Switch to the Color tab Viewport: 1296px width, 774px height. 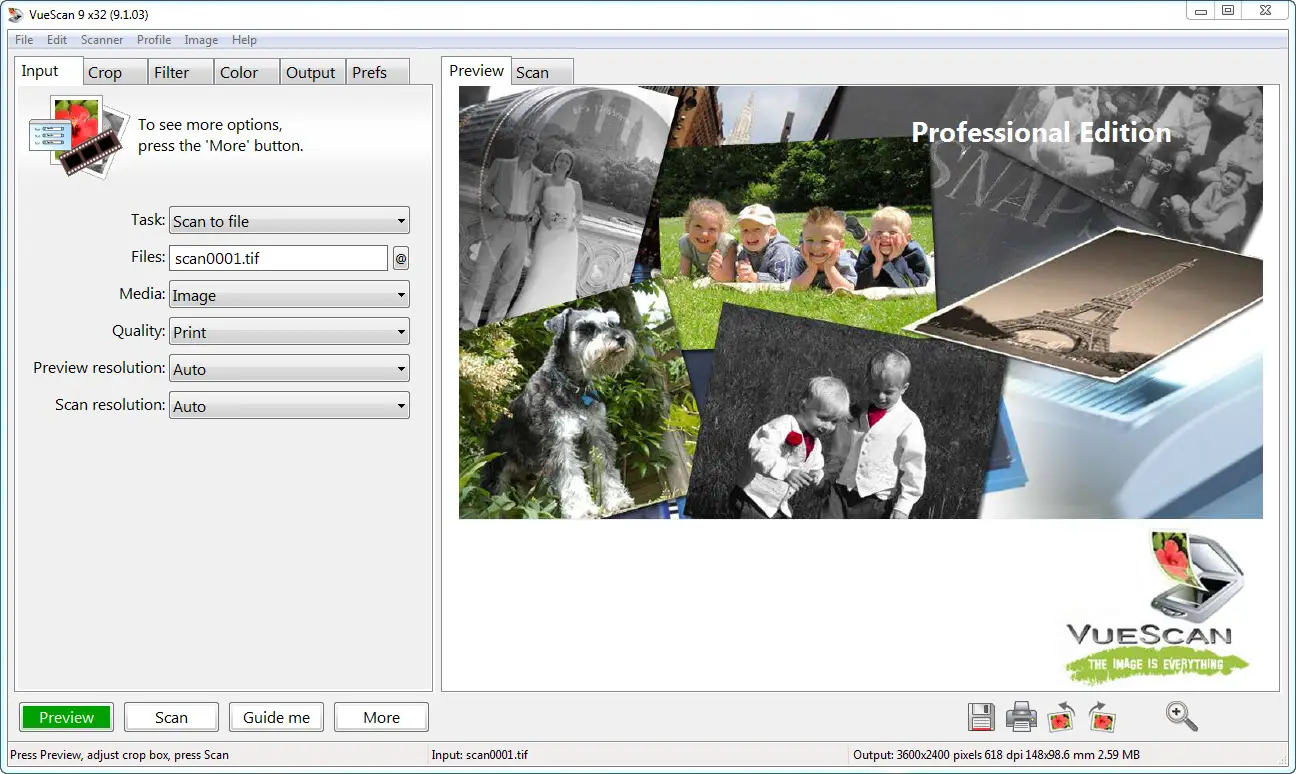pyautogui.click(x=247, y=72)
